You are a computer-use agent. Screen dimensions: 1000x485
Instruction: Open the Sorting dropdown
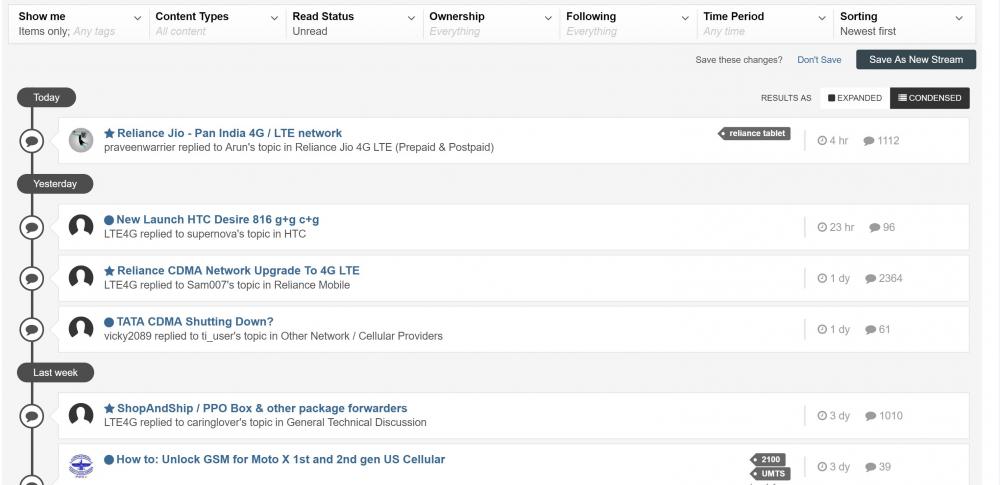901,23
